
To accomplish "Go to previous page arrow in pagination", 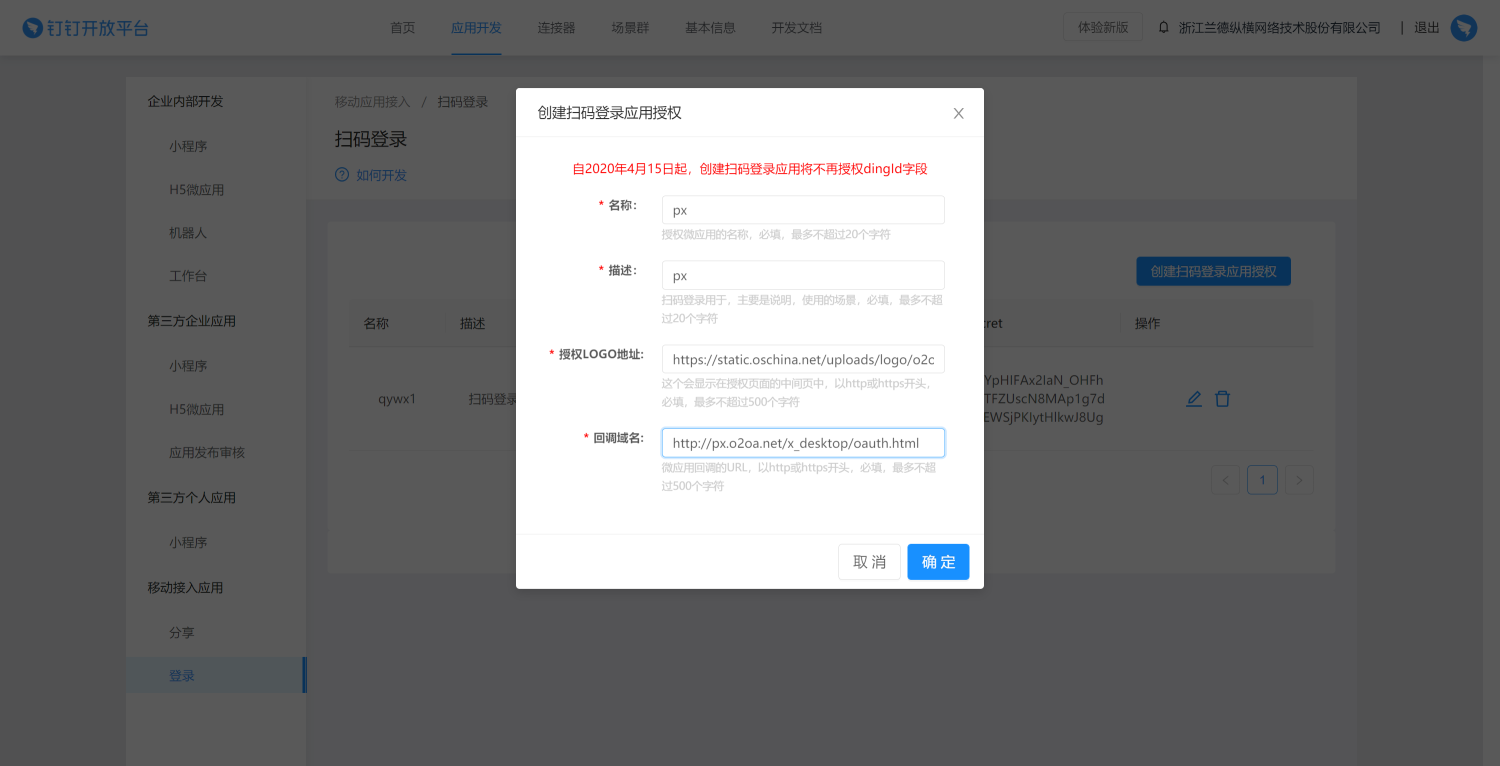I will [1226, 480].
